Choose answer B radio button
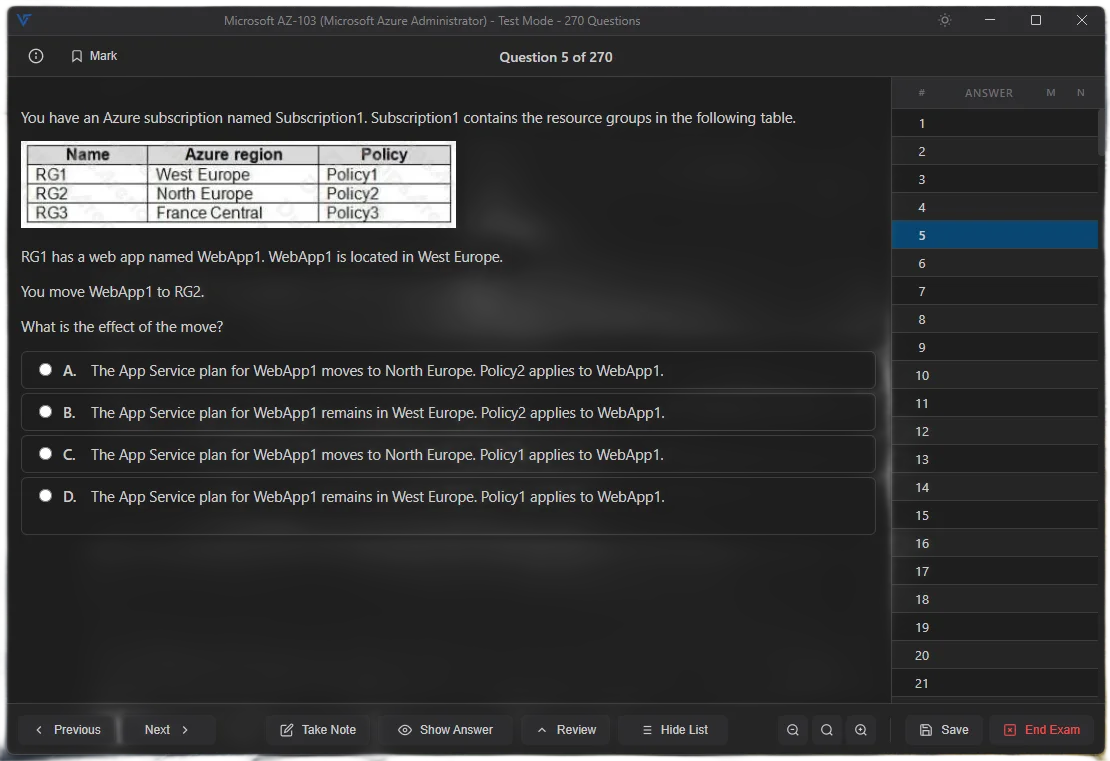The height and width of the screenshot is (761, 1110). point(46,412)
